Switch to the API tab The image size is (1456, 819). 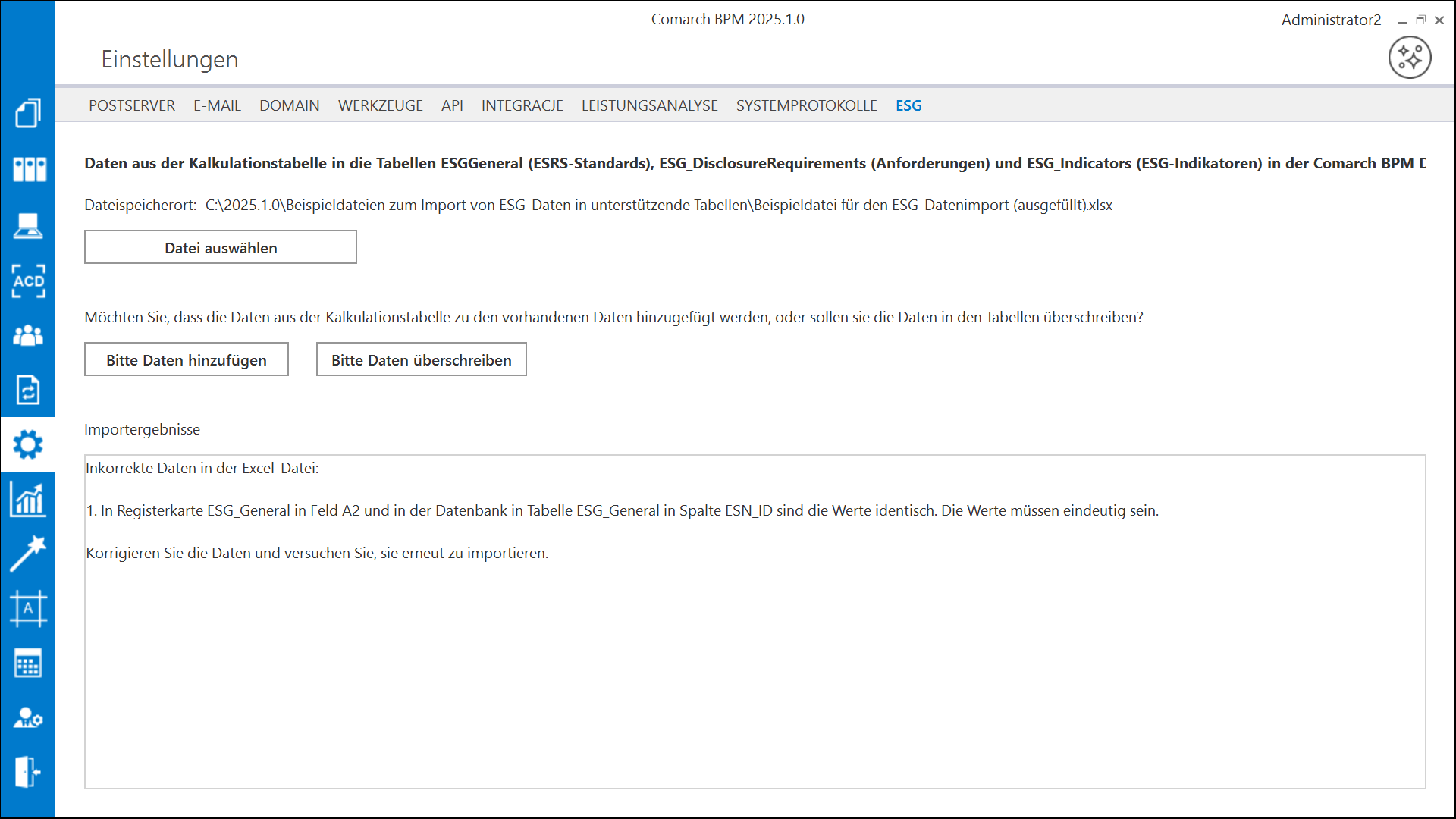(x=452, y=105)
